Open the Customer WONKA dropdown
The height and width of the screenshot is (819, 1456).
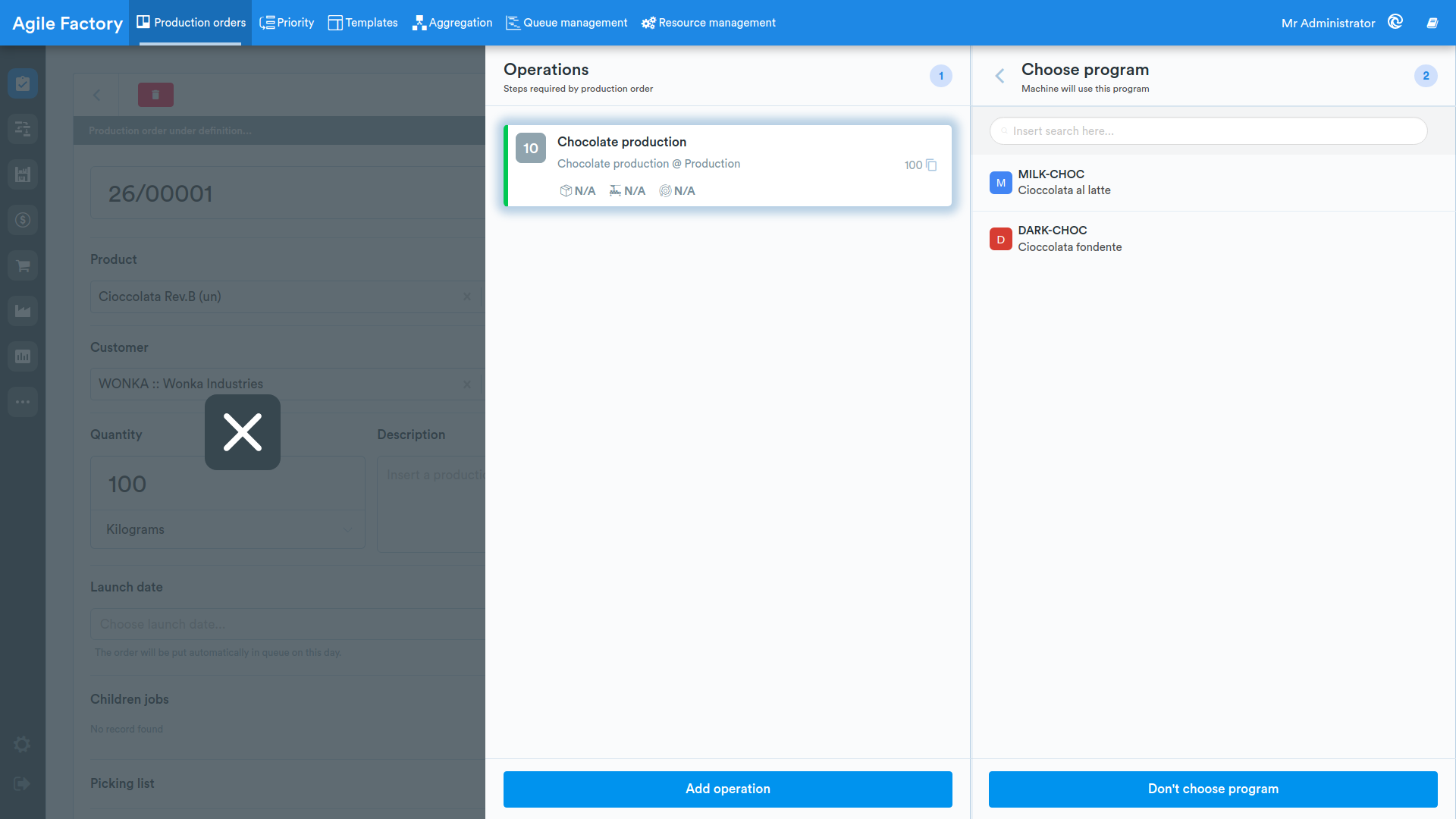click(x=288, y=384)
